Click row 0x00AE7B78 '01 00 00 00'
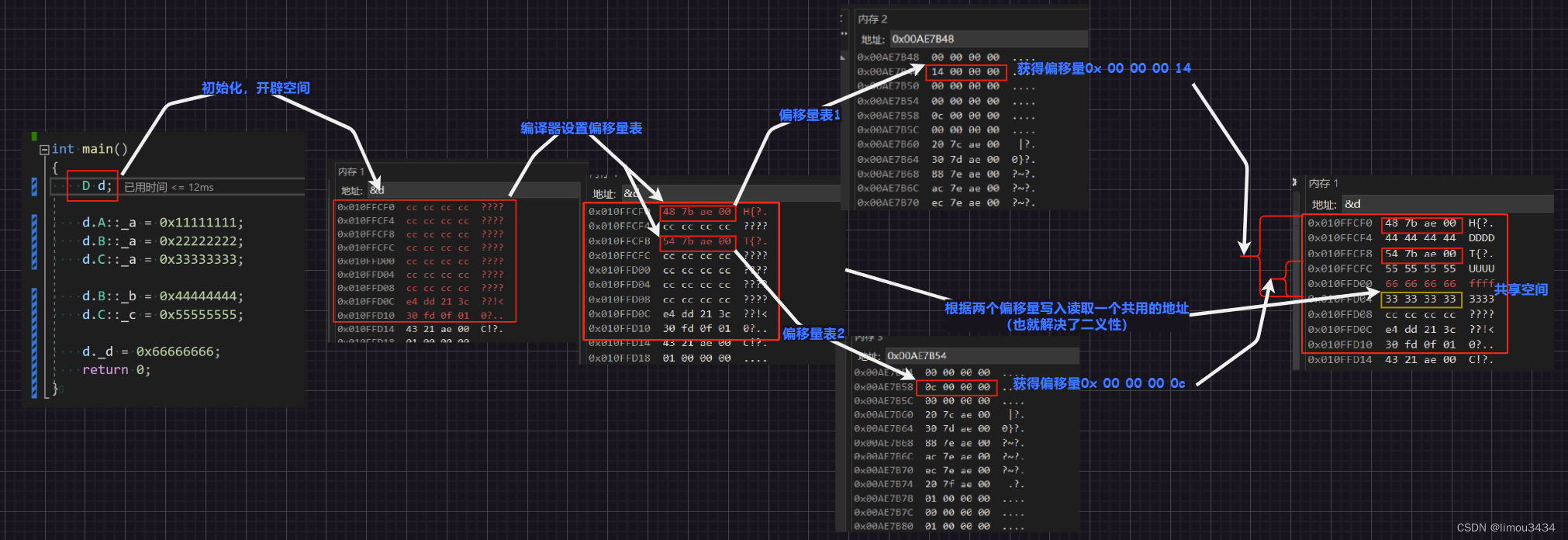 939,499
